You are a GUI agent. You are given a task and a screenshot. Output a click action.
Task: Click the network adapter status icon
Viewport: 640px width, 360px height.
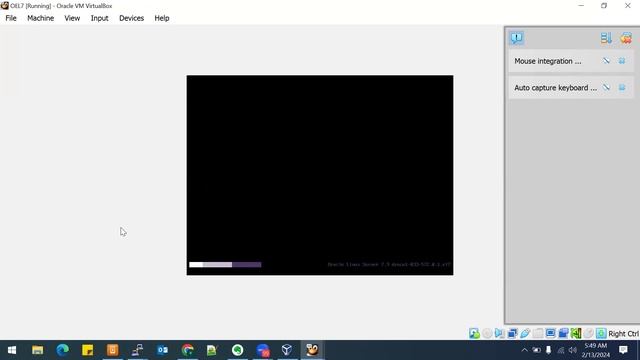coord(512,333)
